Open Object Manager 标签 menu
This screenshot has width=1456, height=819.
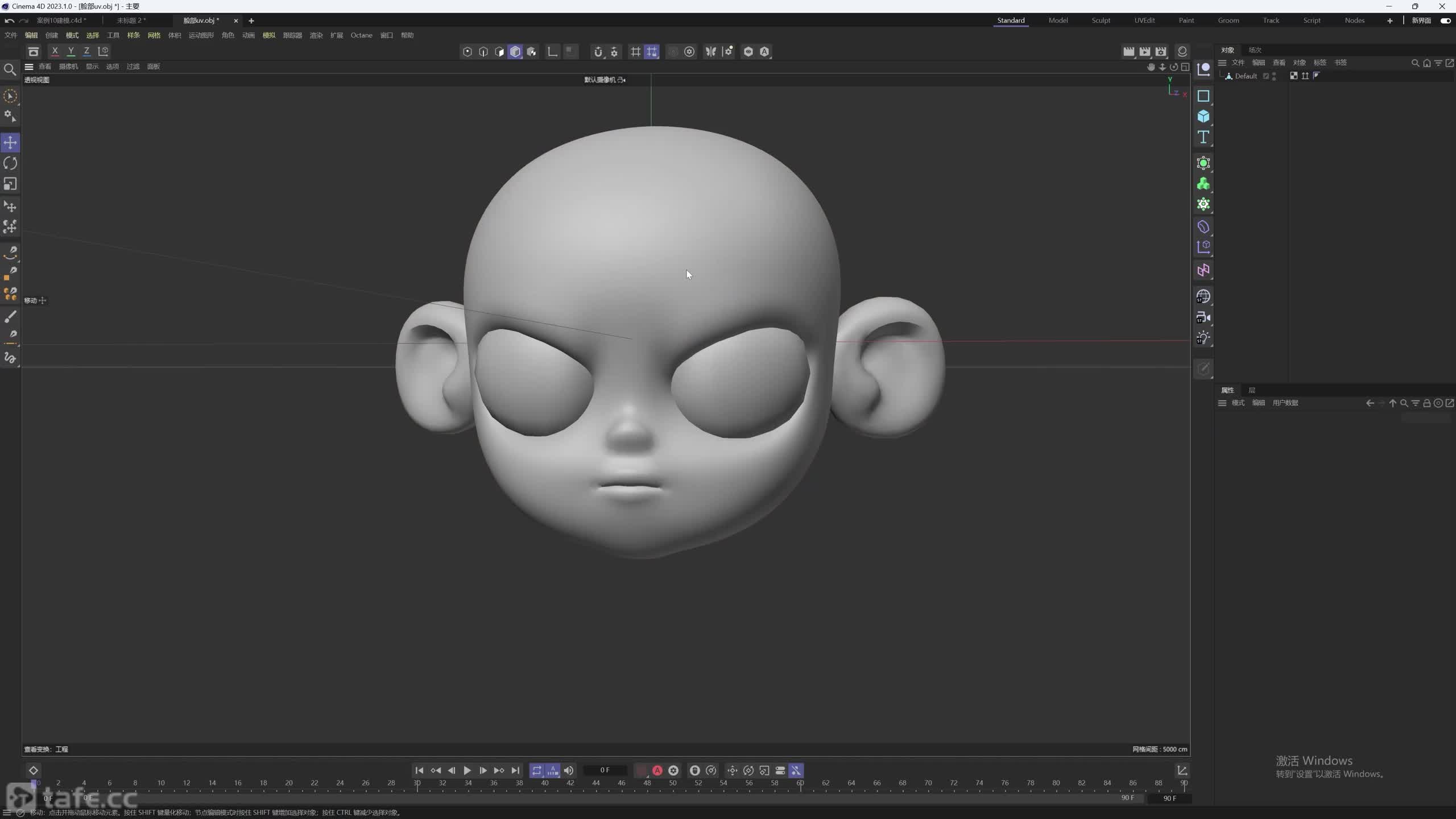(x=1319, y=63)
